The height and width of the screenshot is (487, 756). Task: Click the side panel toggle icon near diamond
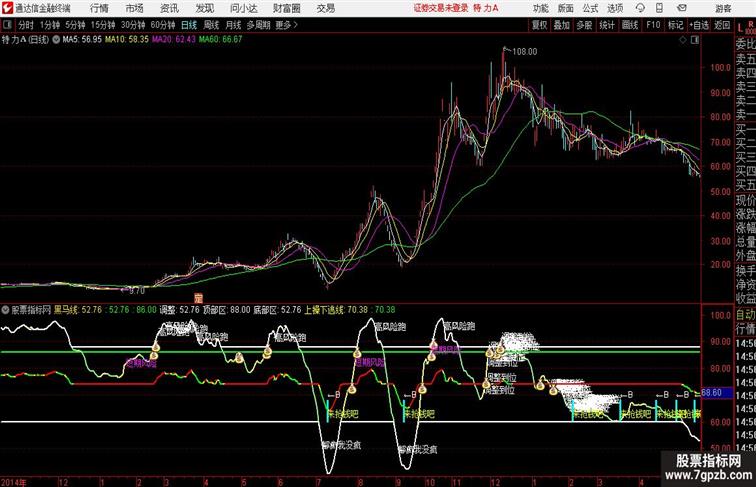(695, 40)
